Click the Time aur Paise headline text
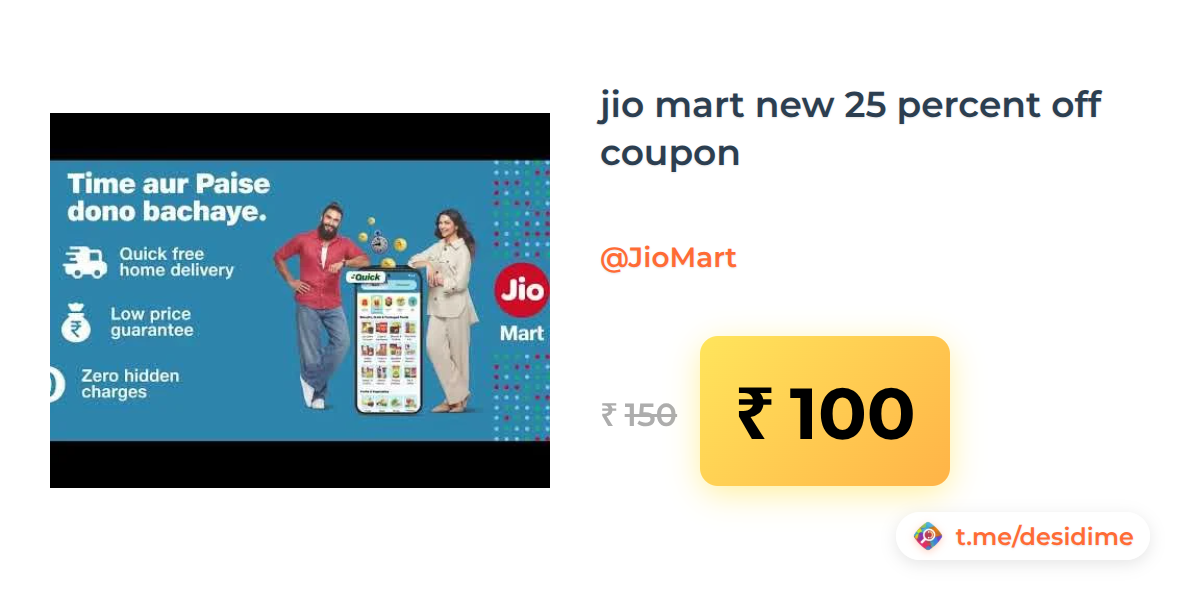The height and width of the screenshot is (600, 1200). (x=168, y=198)
